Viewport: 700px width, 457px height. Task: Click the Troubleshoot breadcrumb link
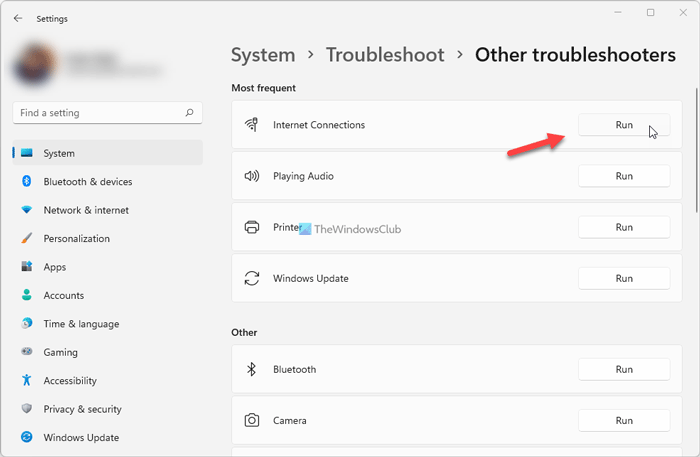click(385, 55)
